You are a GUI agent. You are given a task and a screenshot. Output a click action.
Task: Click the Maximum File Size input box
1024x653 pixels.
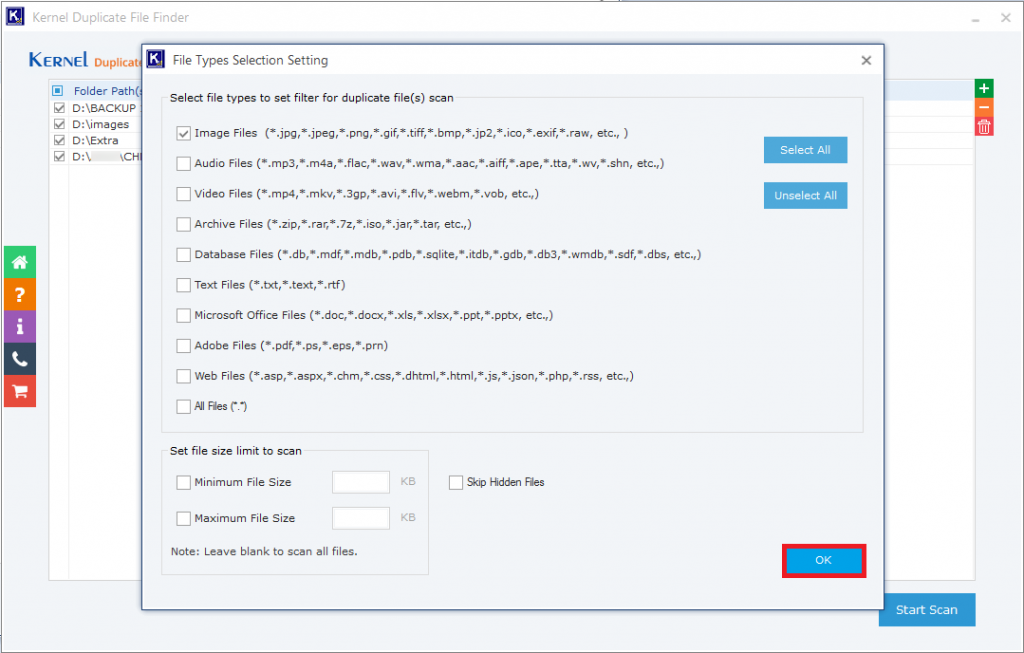[x=361, y=518]
